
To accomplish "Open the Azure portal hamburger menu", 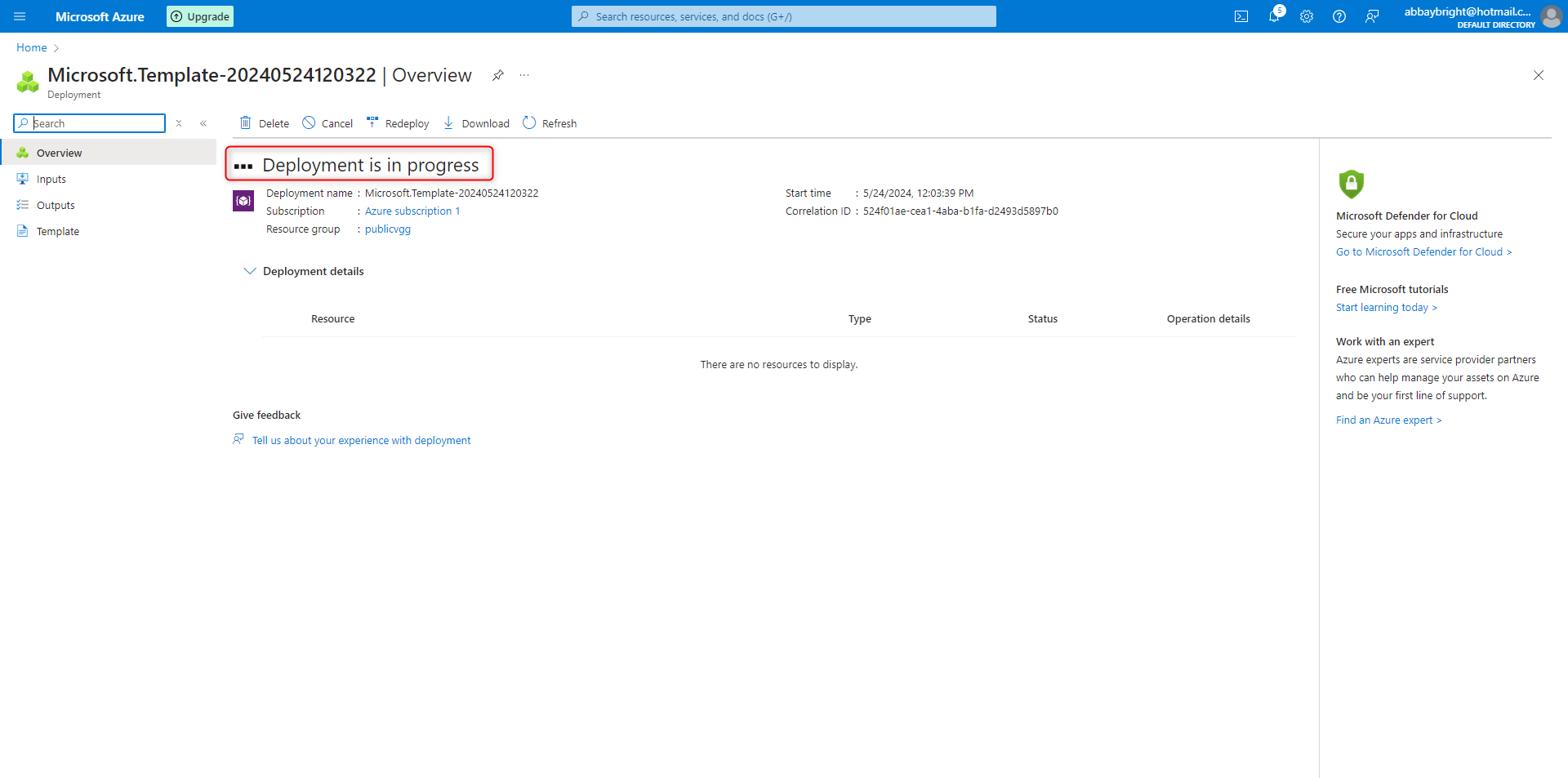I will tap(20, 16).
